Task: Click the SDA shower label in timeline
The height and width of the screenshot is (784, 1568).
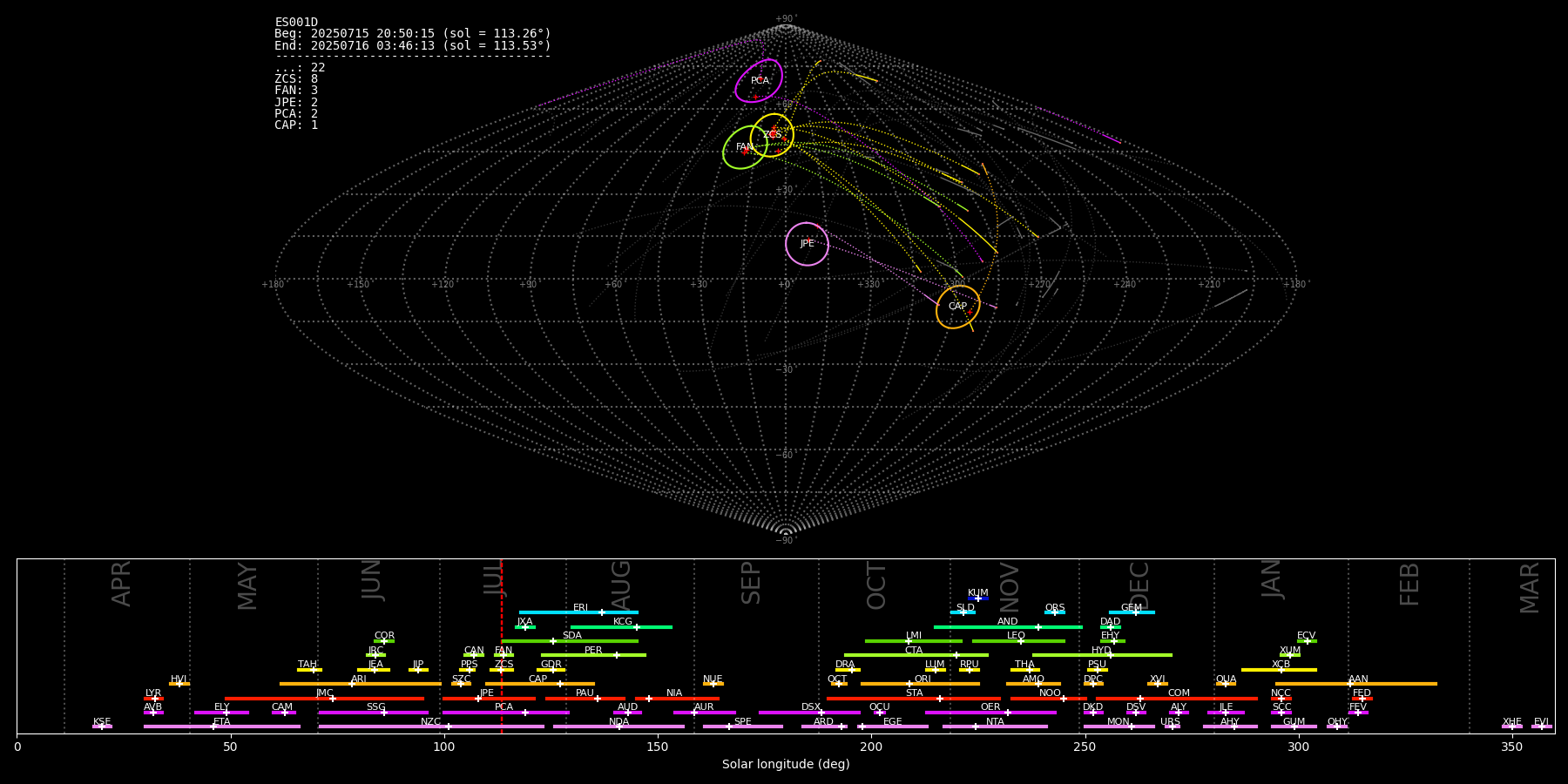Action: point(572,636)
